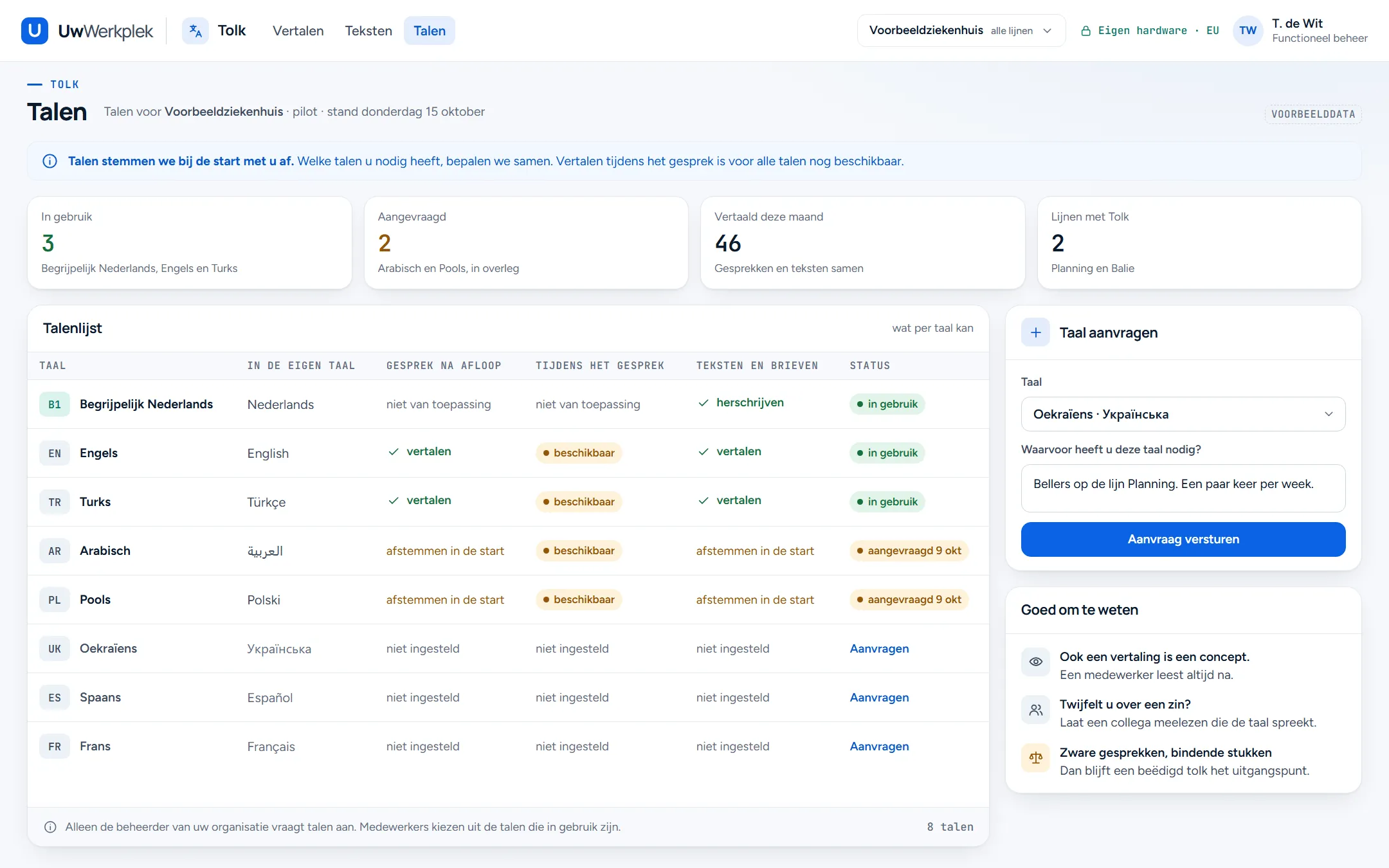Image resolution: width=1389 pixels, height=868 pixels.
Task: Click the lock icon by Eigen hardware
Action: 1086,31
